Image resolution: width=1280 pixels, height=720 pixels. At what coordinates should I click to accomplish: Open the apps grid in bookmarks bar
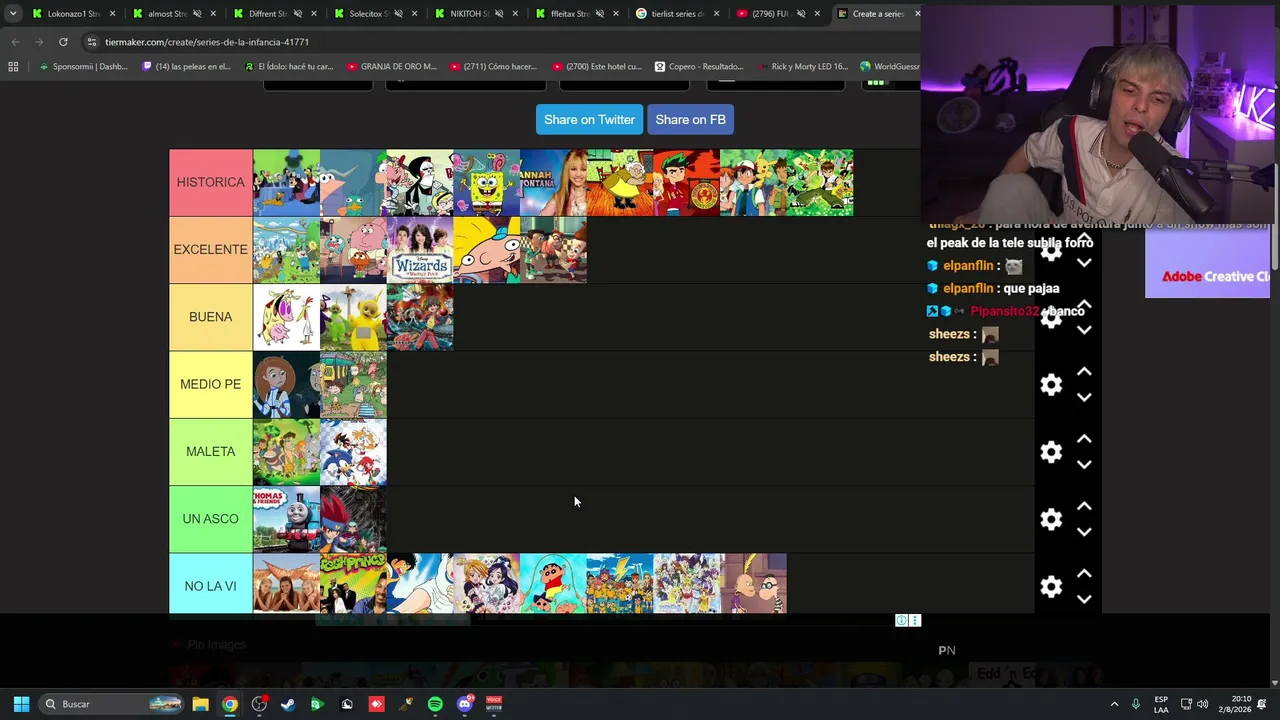coord(13,67)
